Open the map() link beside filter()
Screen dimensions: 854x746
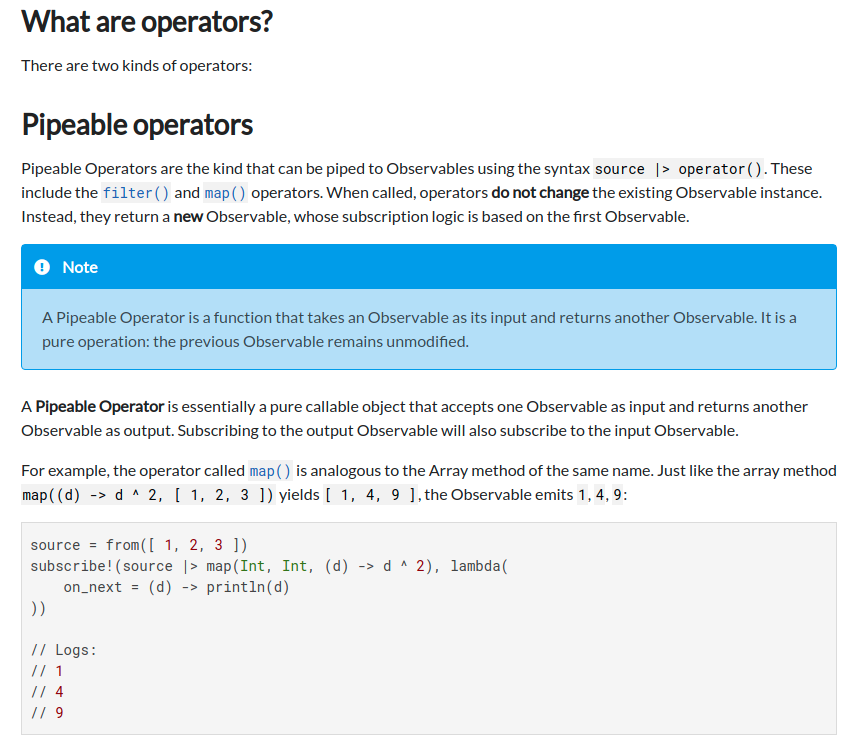coord(225,193)
